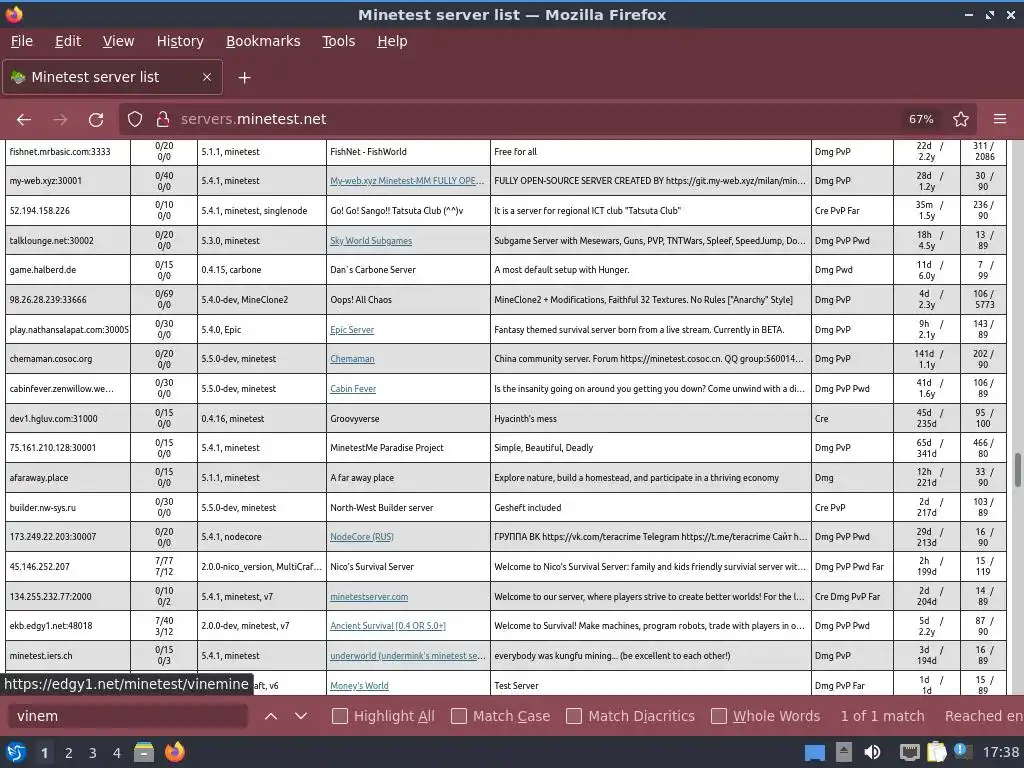The image size is (1024, 768).
Task: Open the NodeCore (RUS) link
Action: (362, 537)
